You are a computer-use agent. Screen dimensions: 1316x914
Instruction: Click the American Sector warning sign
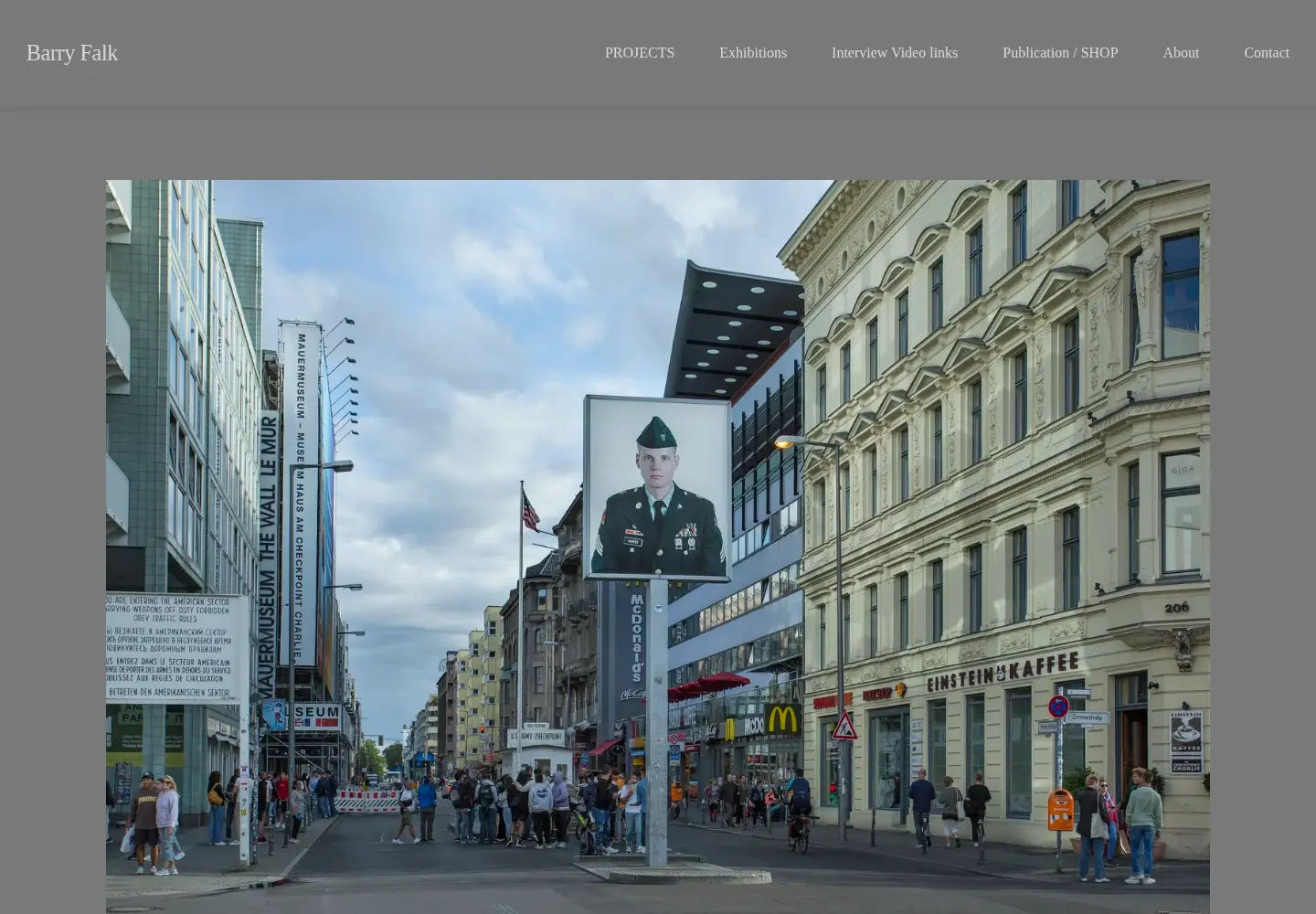pyautogui.click(x=176, y=648)
